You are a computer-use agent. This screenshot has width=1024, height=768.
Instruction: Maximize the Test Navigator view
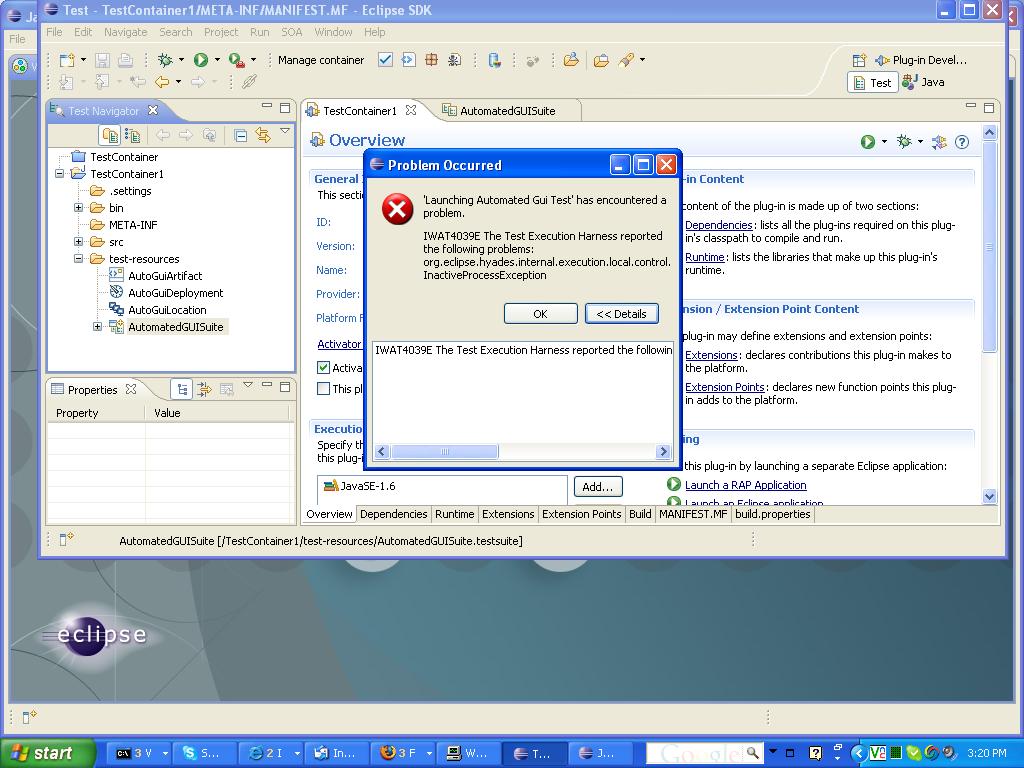pos(285,108)
